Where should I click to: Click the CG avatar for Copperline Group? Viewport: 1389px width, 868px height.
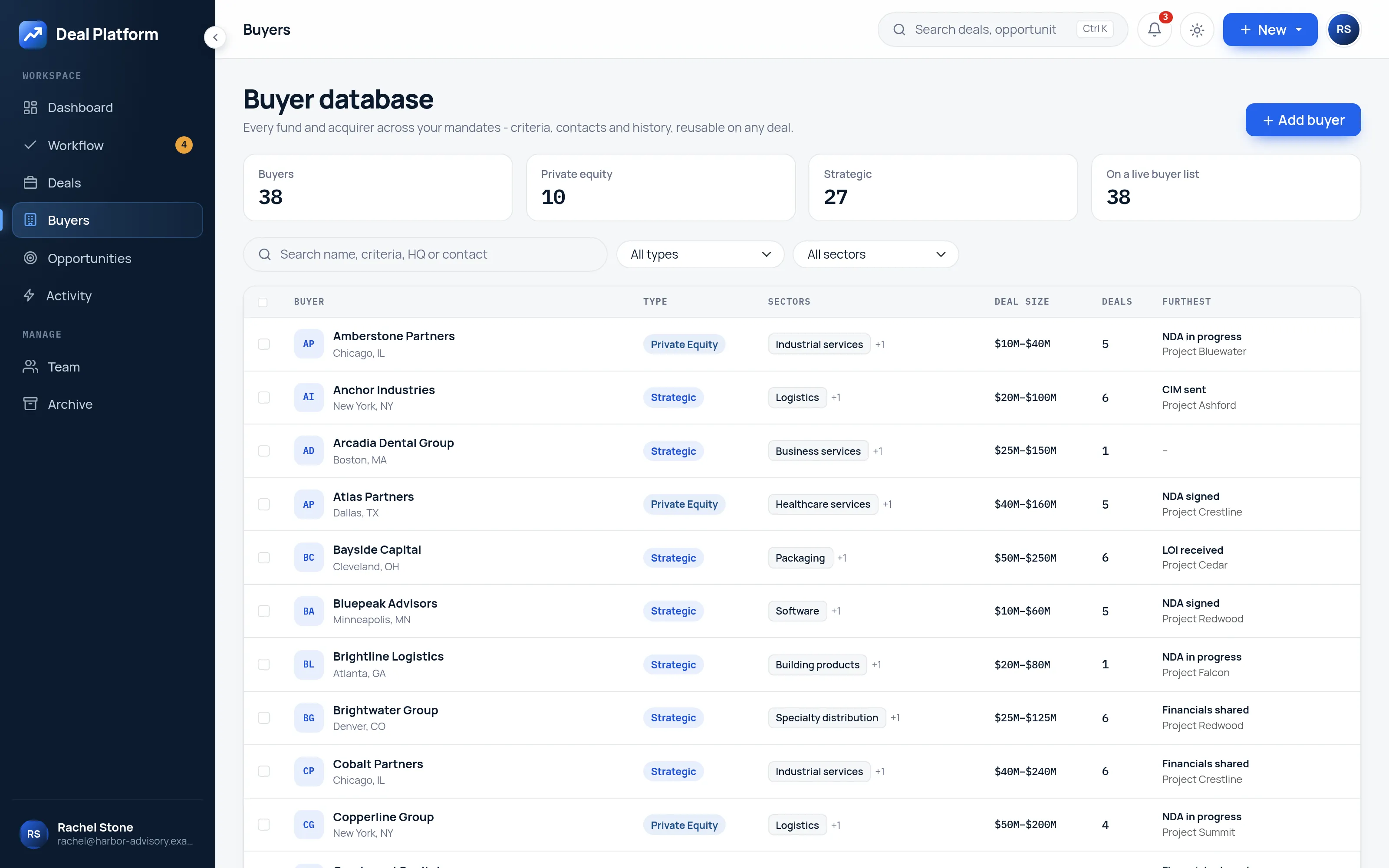(x=309, y=824)
